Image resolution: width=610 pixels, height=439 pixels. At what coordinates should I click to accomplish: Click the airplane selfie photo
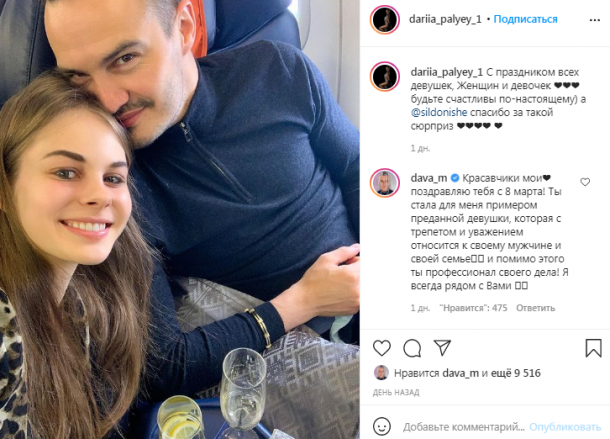(x=180, y=220)
